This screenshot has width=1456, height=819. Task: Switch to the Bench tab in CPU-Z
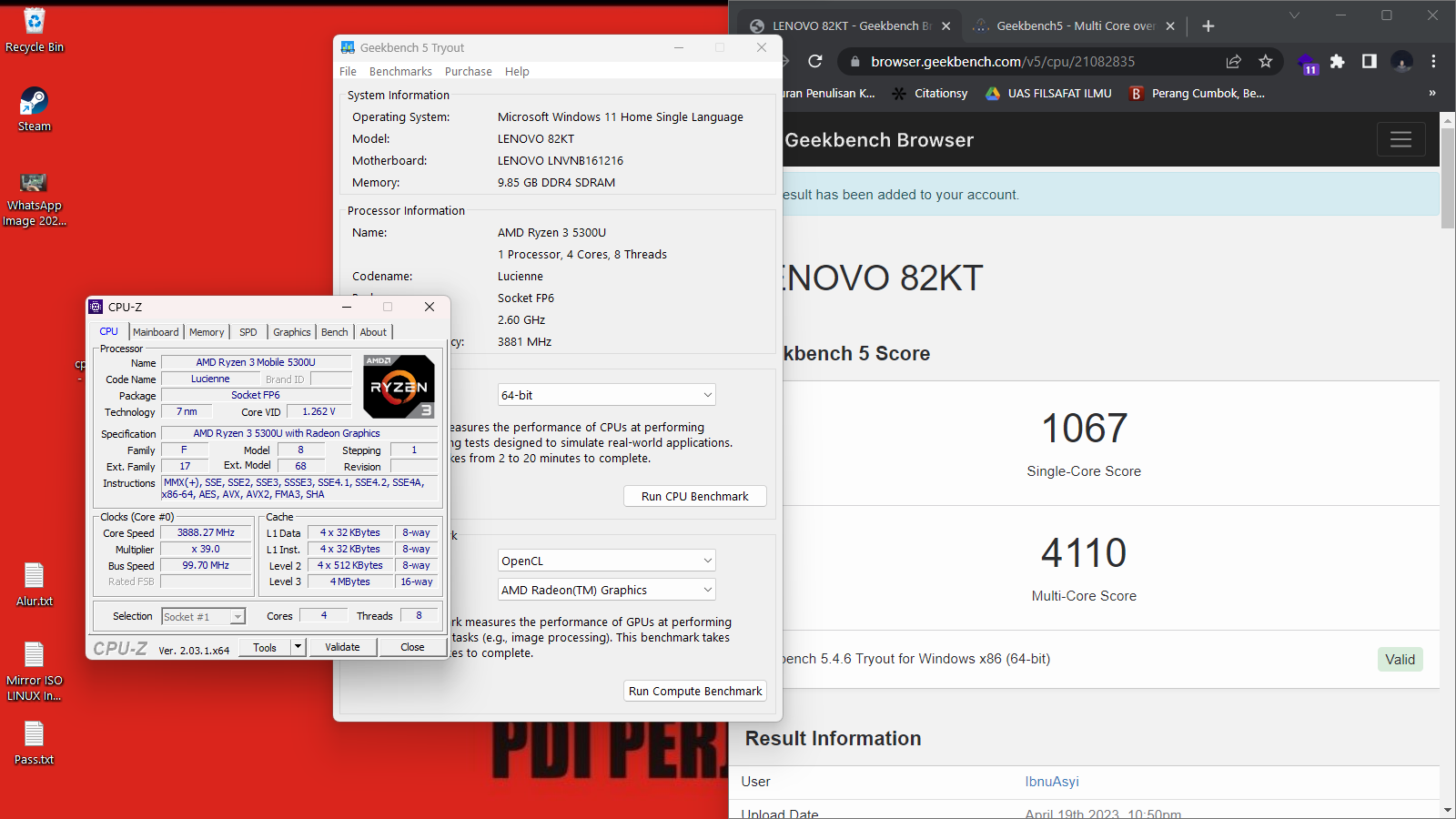(335, 332)
